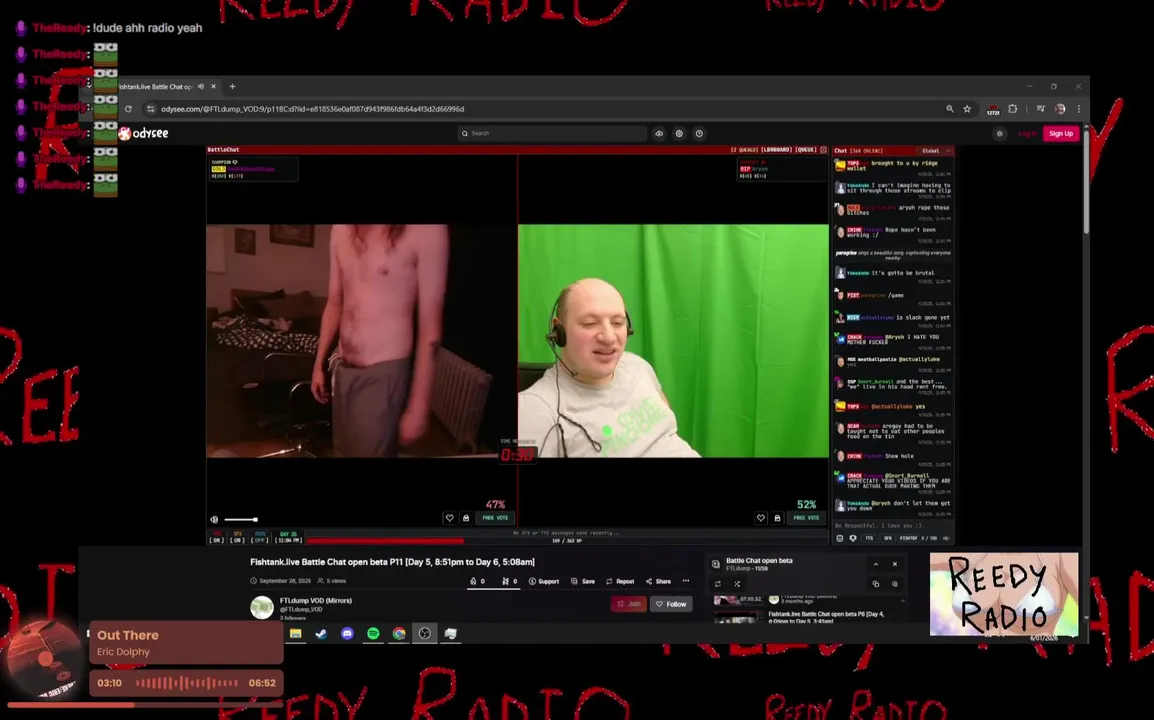Screen dimensions: 1154x720
Task: Click the browser zoom magnifier icon
Action: click(x=950, y=109)
